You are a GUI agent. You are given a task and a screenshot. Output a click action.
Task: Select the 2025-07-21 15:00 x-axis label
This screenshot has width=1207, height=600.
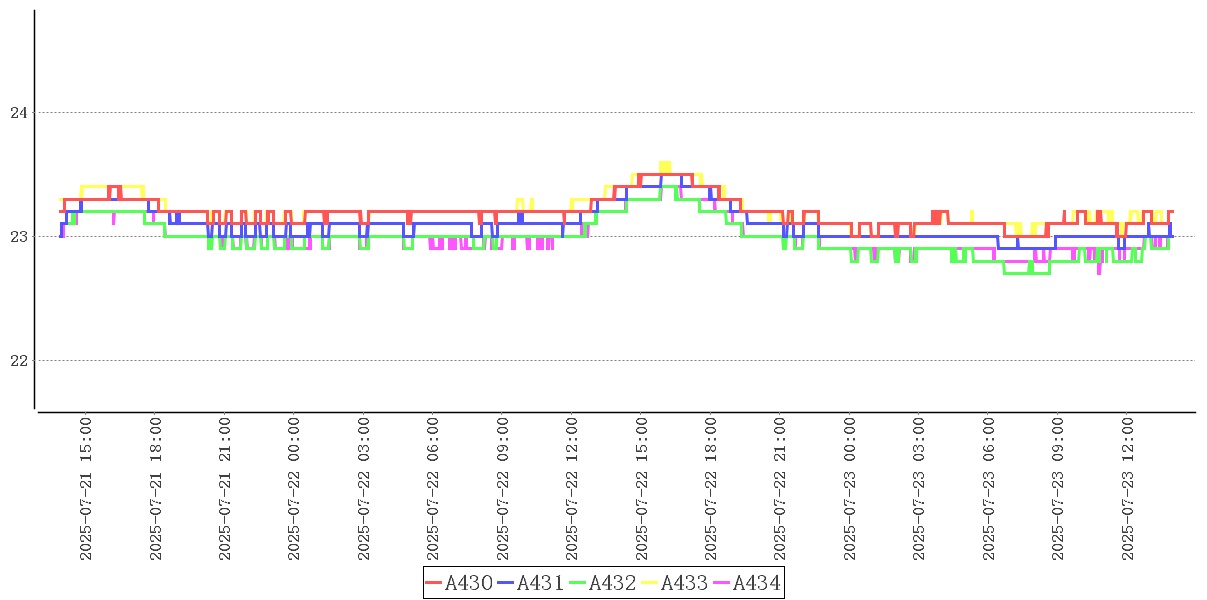[x=86, y=489]
